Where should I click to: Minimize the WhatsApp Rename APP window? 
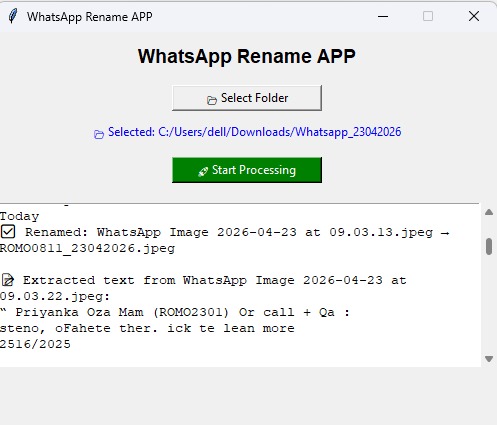click(x=383, y=16)
